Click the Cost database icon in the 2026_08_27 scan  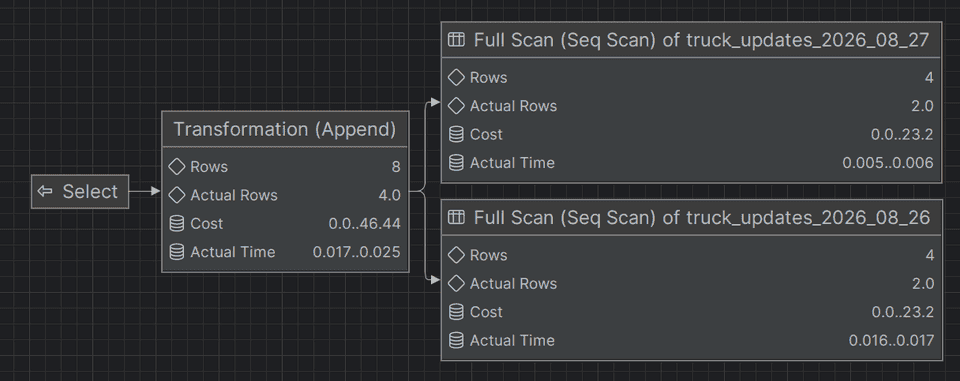pos(456,134)
